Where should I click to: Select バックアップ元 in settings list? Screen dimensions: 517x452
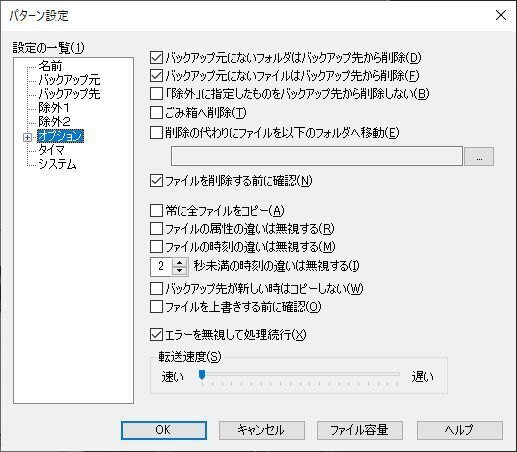[69, 80]
